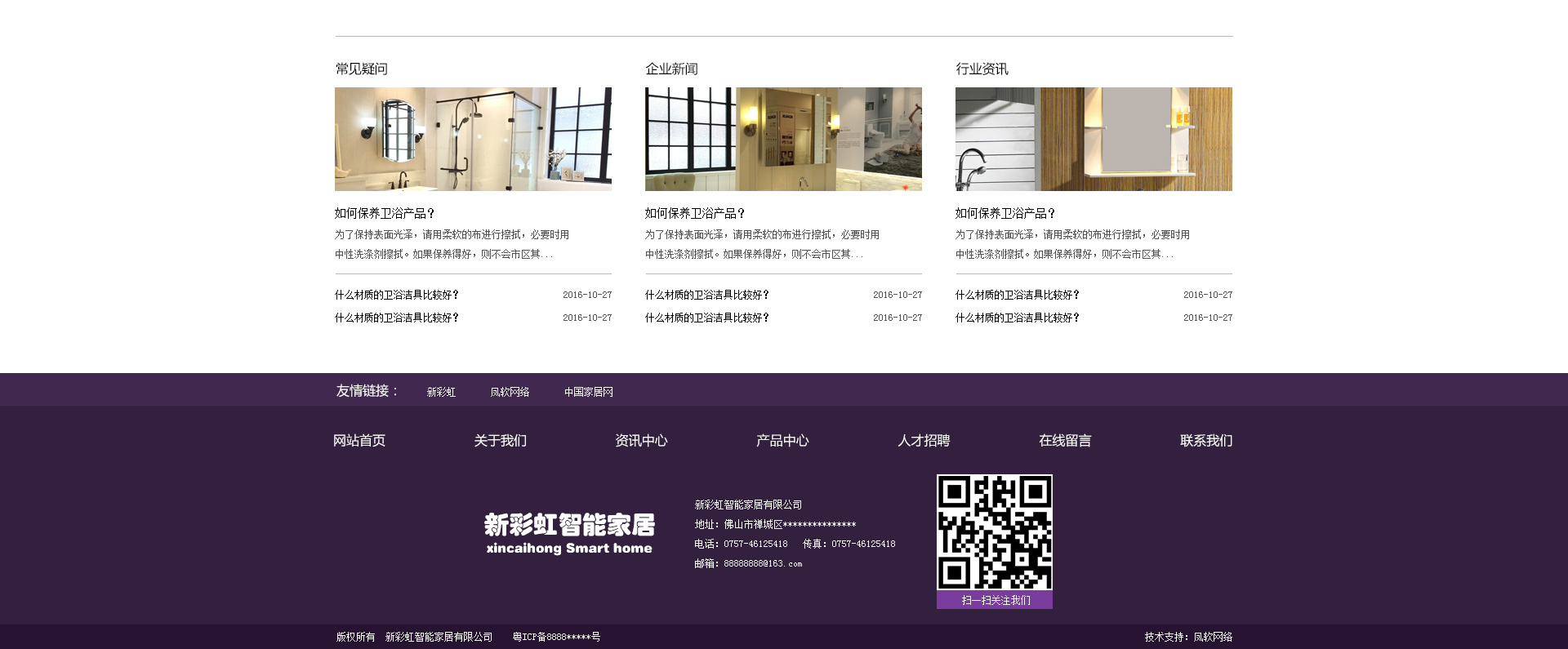Open 关于我们 in footer navigation
This screenshot has width=1568, height=649.
point(500,441)
